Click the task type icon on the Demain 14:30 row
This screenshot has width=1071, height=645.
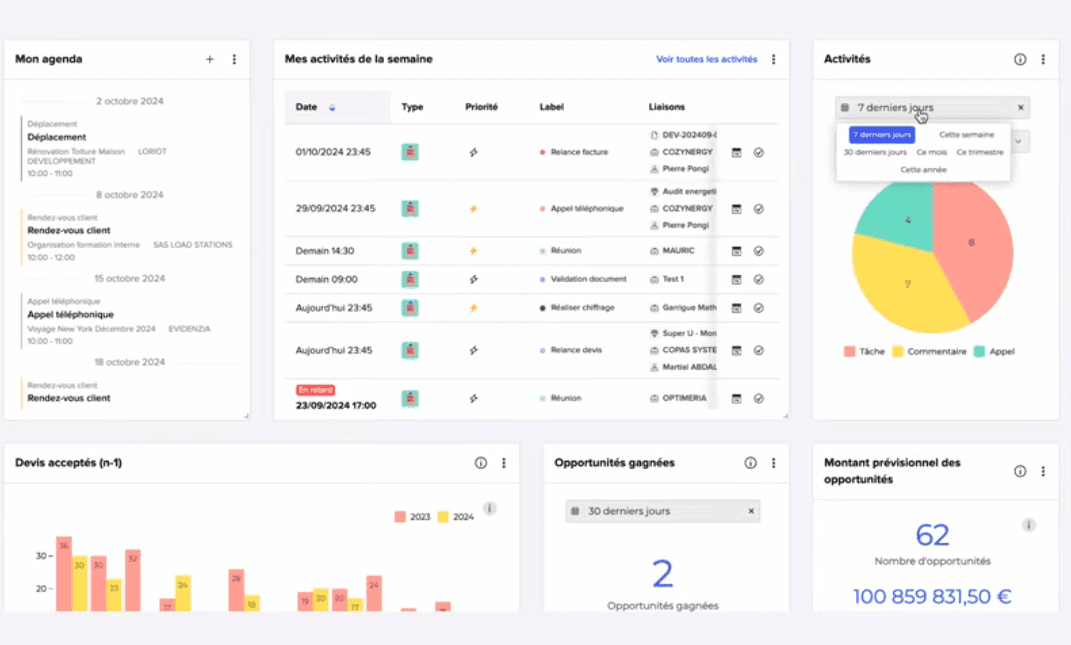pyautogui.click(x=410, y=250)
